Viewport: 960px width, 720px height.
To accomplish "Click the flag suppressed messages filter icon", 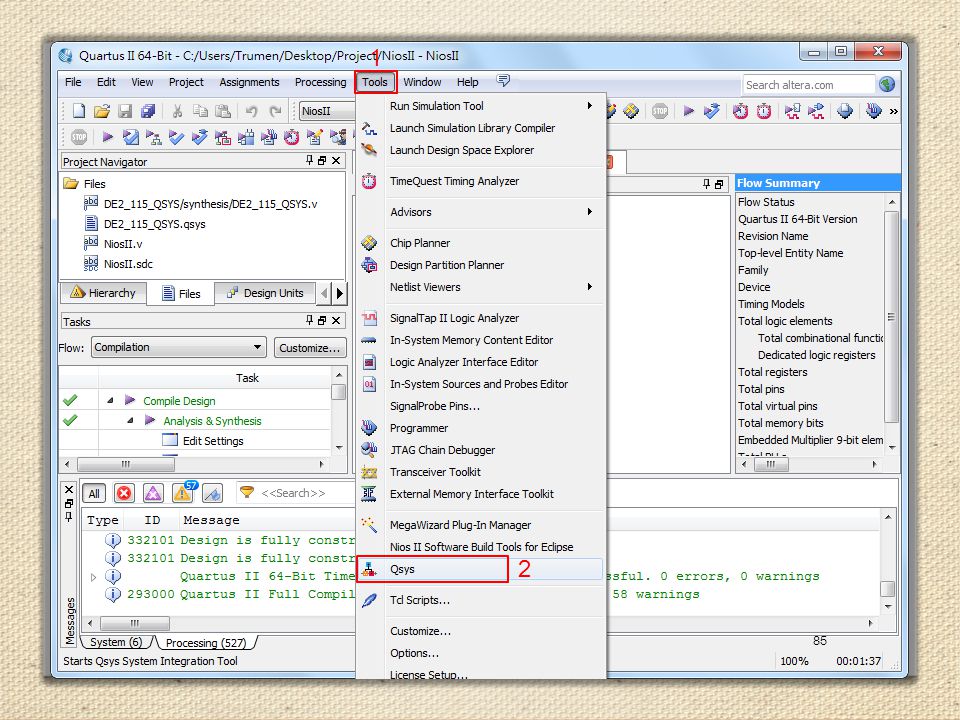I will [212, 493].
